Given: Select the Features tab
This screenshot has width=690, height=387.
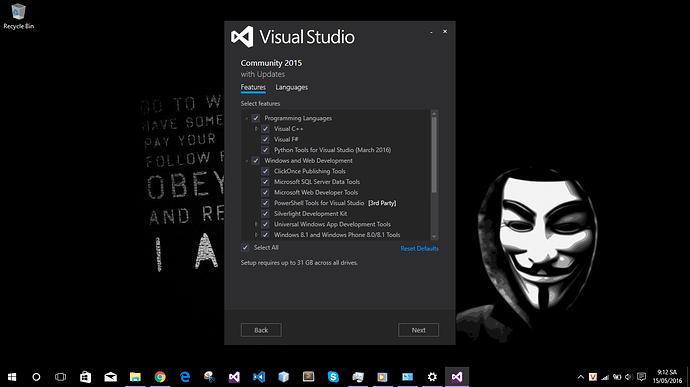Looking at the screenshot, I should click(x=253, y=87).
